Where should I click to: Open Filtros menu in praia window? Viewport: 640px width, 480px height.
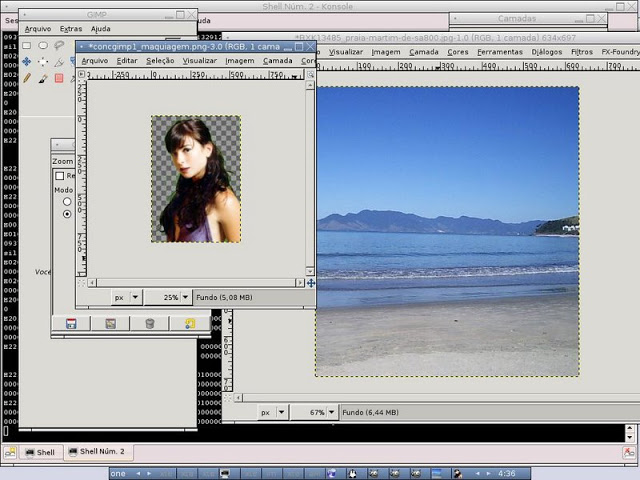(x=582, y=52)
